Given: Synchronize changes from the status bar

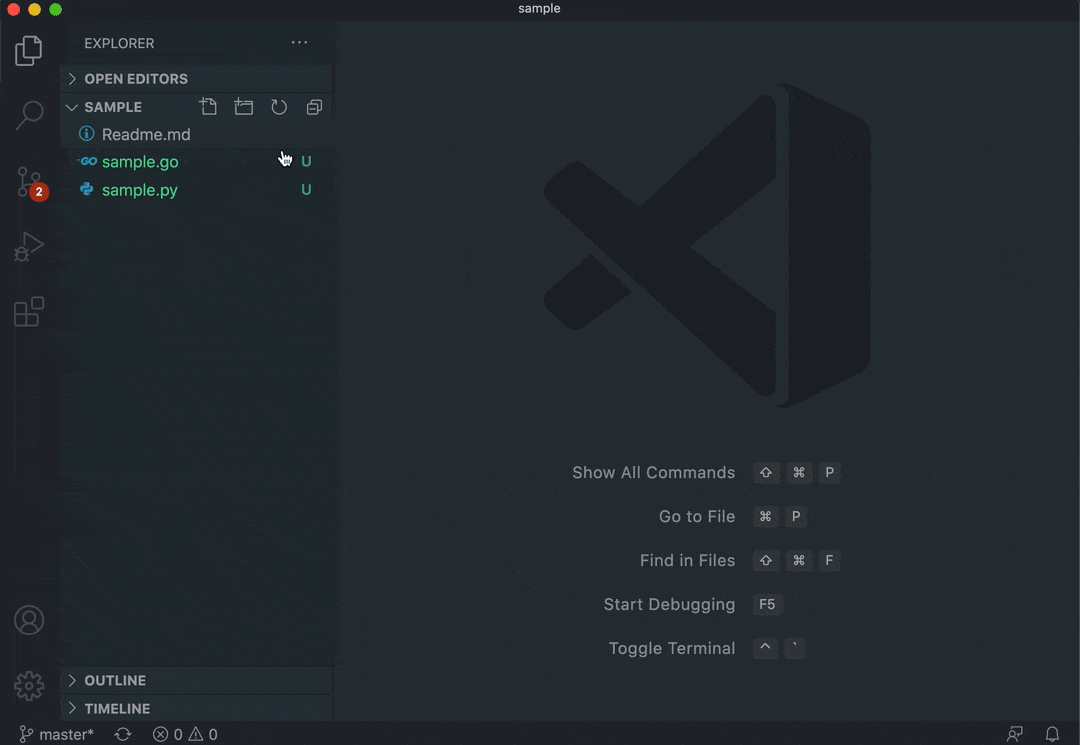Looking at the screenshot, I should pos(122,733).
